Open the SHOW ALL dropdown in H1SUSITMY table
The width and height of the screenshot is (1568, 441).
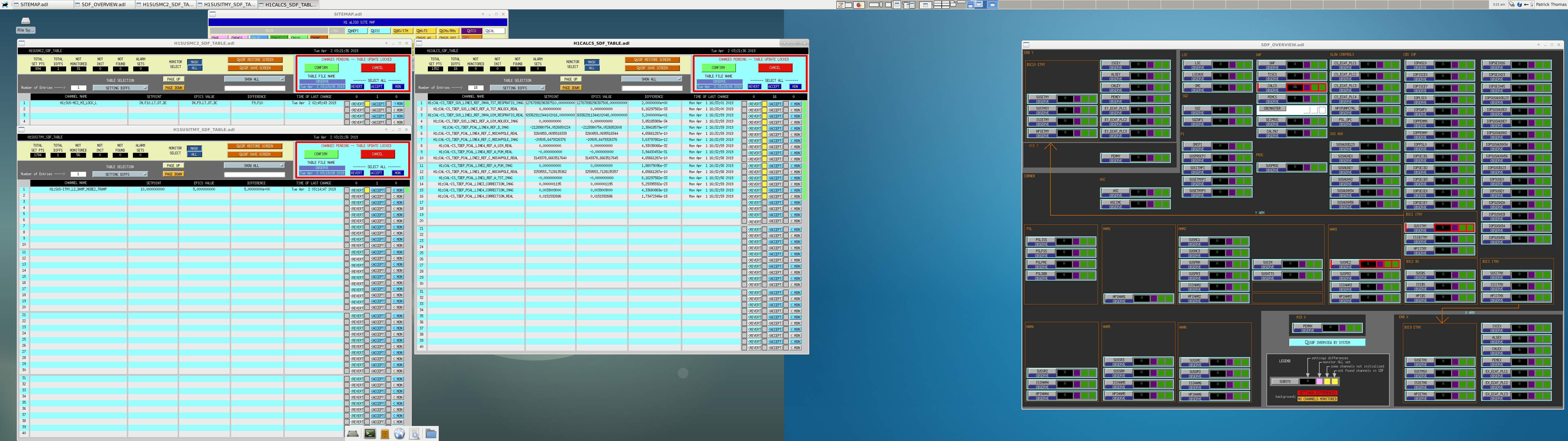click(x=254, y=166)
